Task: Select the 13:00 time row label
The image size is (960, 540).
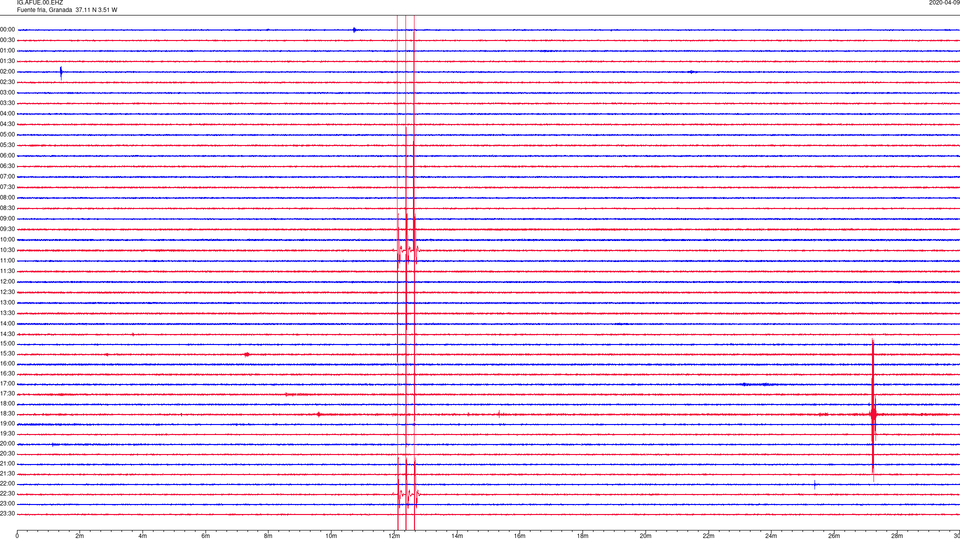Action: tap(8, 302)
